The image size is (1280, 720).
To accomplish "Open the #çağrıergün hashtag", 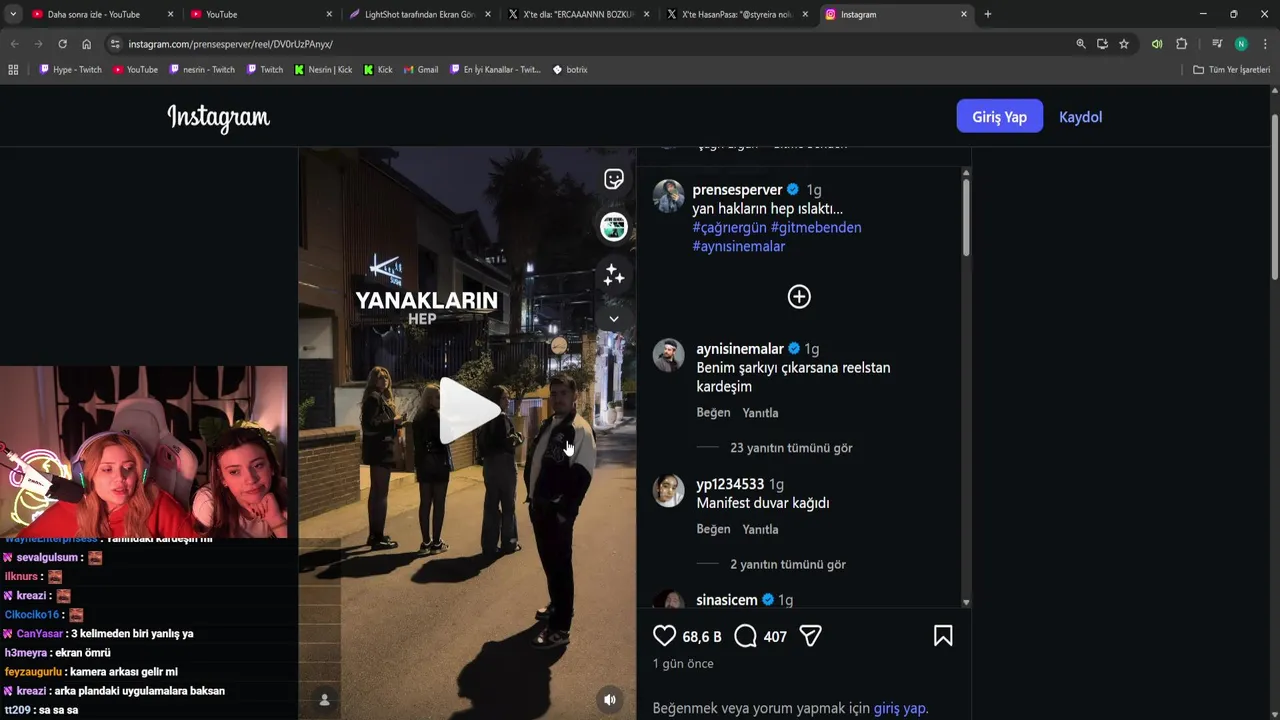I will pos(729,227).
